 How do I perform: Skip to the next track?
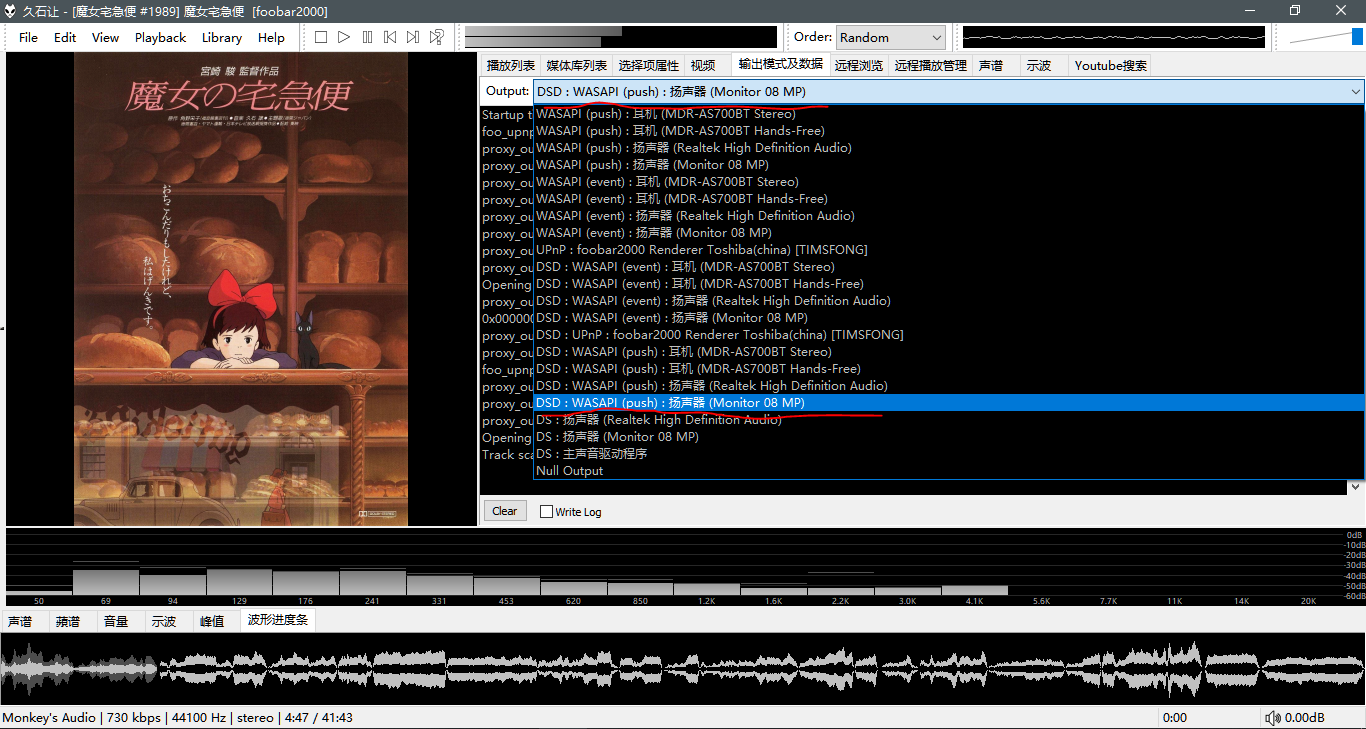(x=413, y=37)
